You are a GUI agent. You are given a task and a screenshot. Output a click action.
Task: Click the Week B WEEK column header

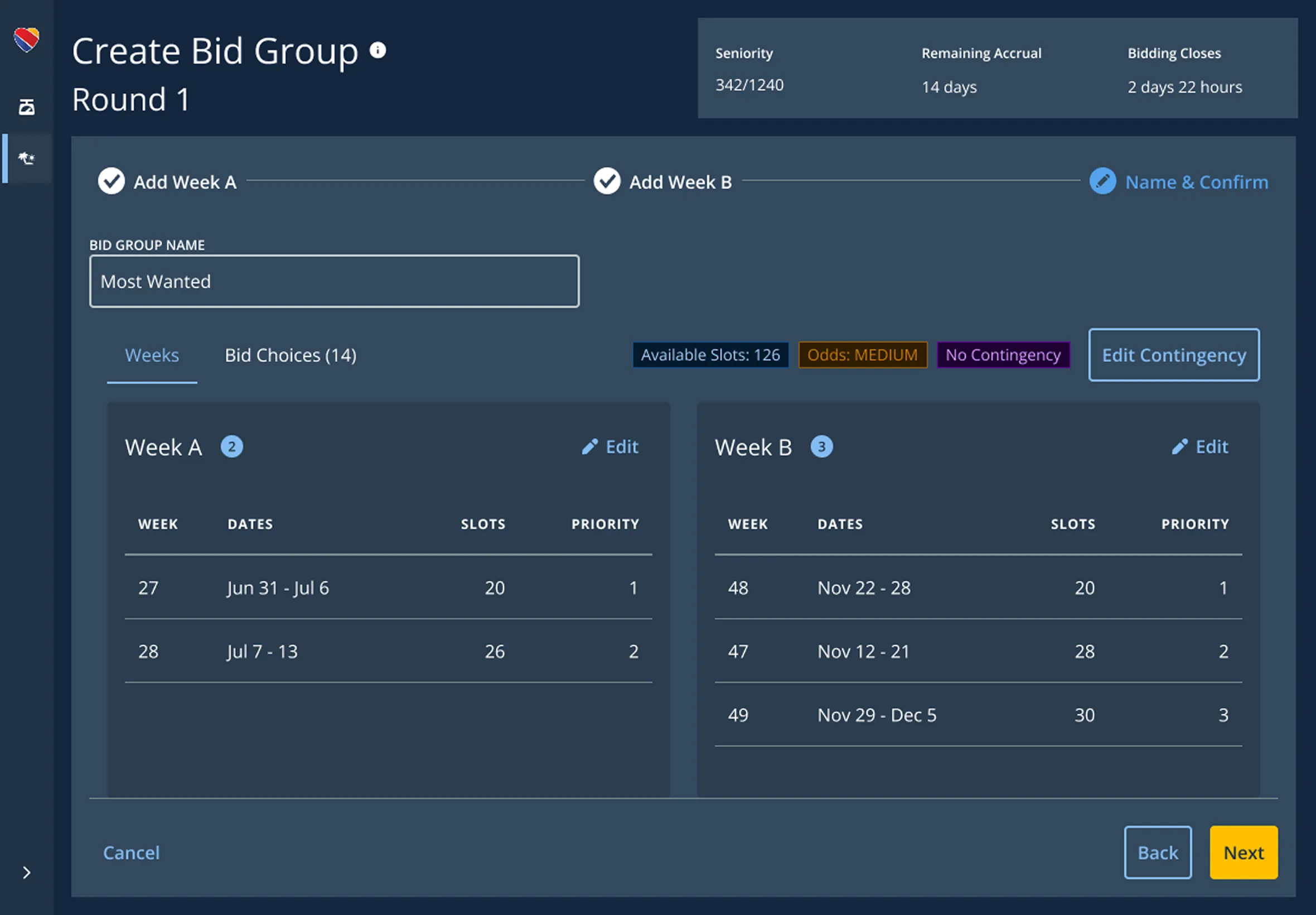point(748,524)
